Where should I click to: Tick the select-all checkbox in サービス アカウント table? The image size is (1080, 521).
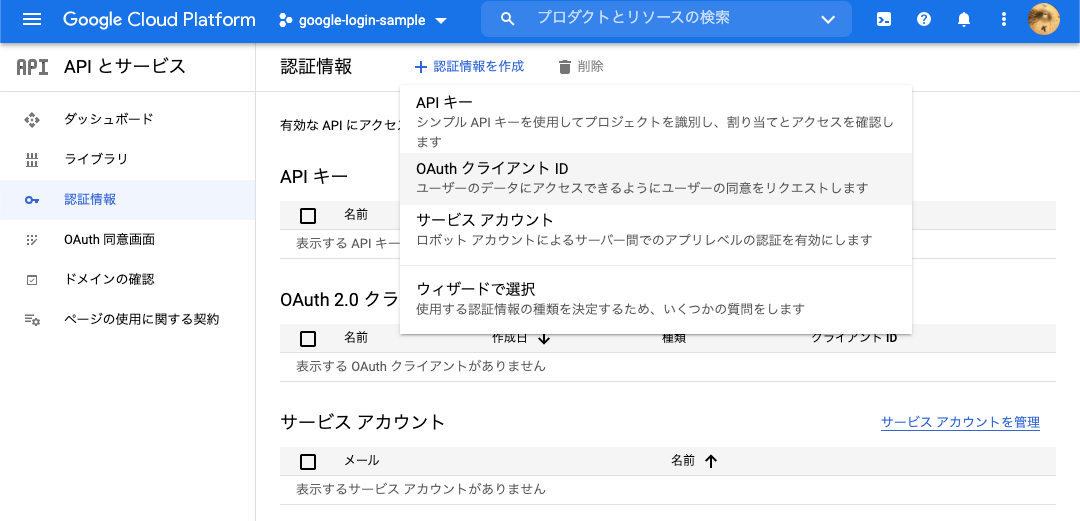click(308, 461)
